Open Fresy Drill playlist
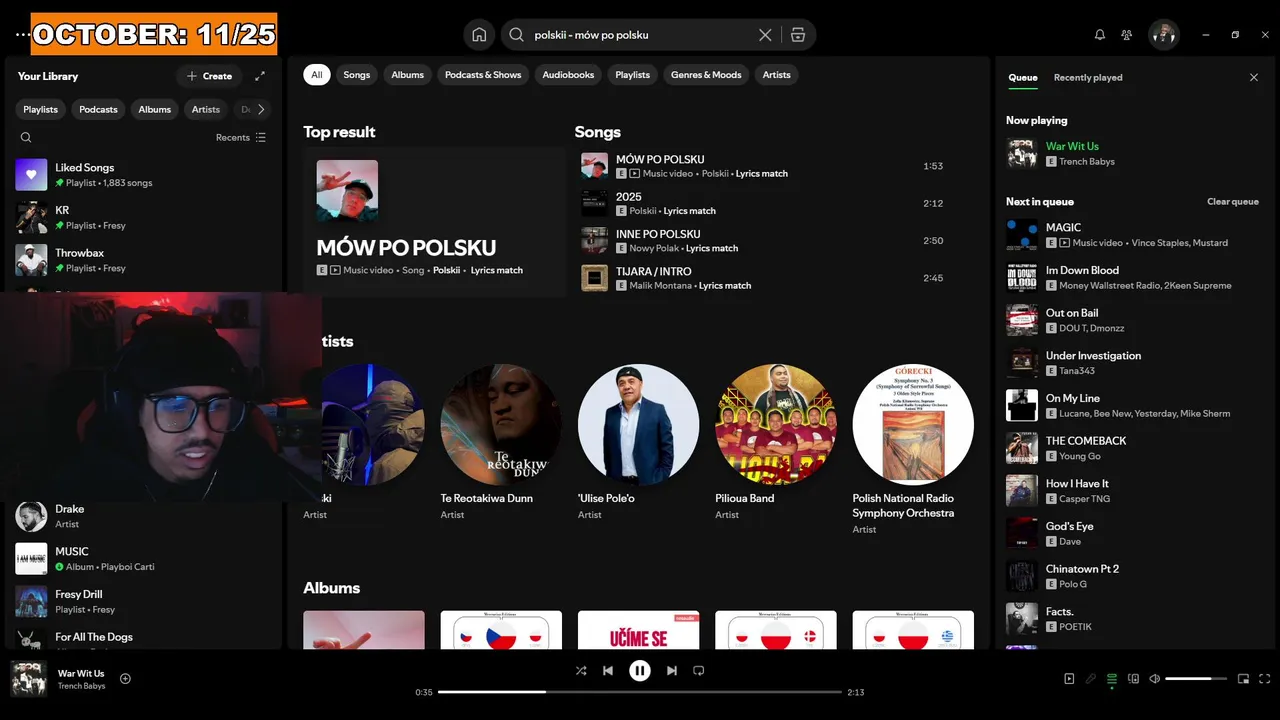The image size is (1280, 720). [x=145, y=601]
